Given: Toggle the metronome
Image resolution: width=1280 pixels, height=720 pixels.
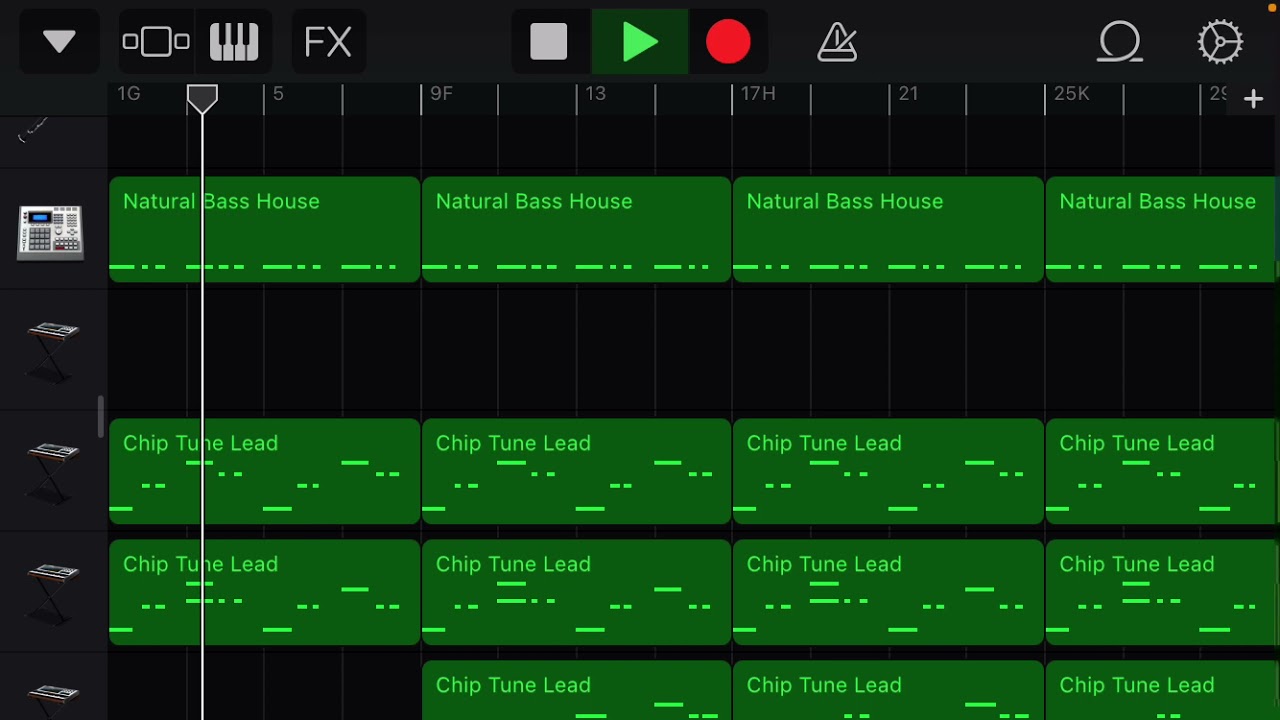Looking at the screenshot, I should 837,42.
